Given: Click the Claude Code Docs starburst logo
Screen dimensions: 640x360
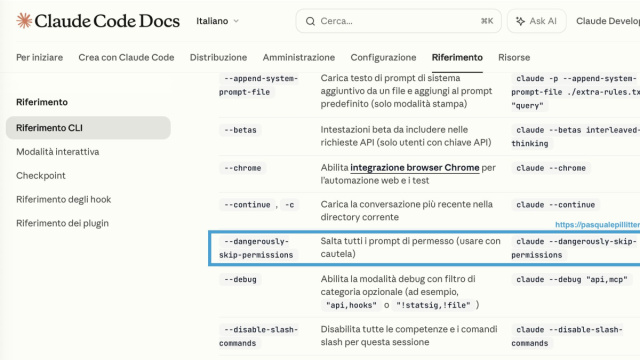Looking at the screenshot, I should pos(24,20).
